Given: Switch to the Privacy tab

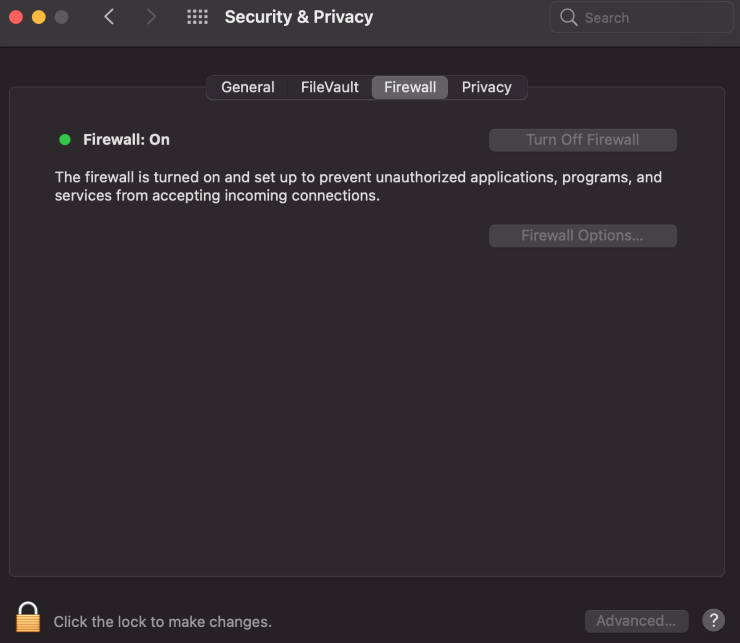Looking at the screenshot, I should pyautogui.click(x=487, y=87).
